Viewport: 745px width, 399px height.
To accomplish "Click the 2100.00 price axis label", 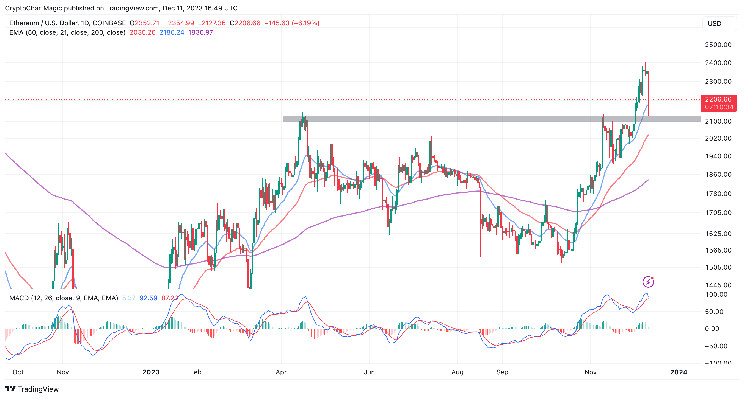I will coord(718,121).
